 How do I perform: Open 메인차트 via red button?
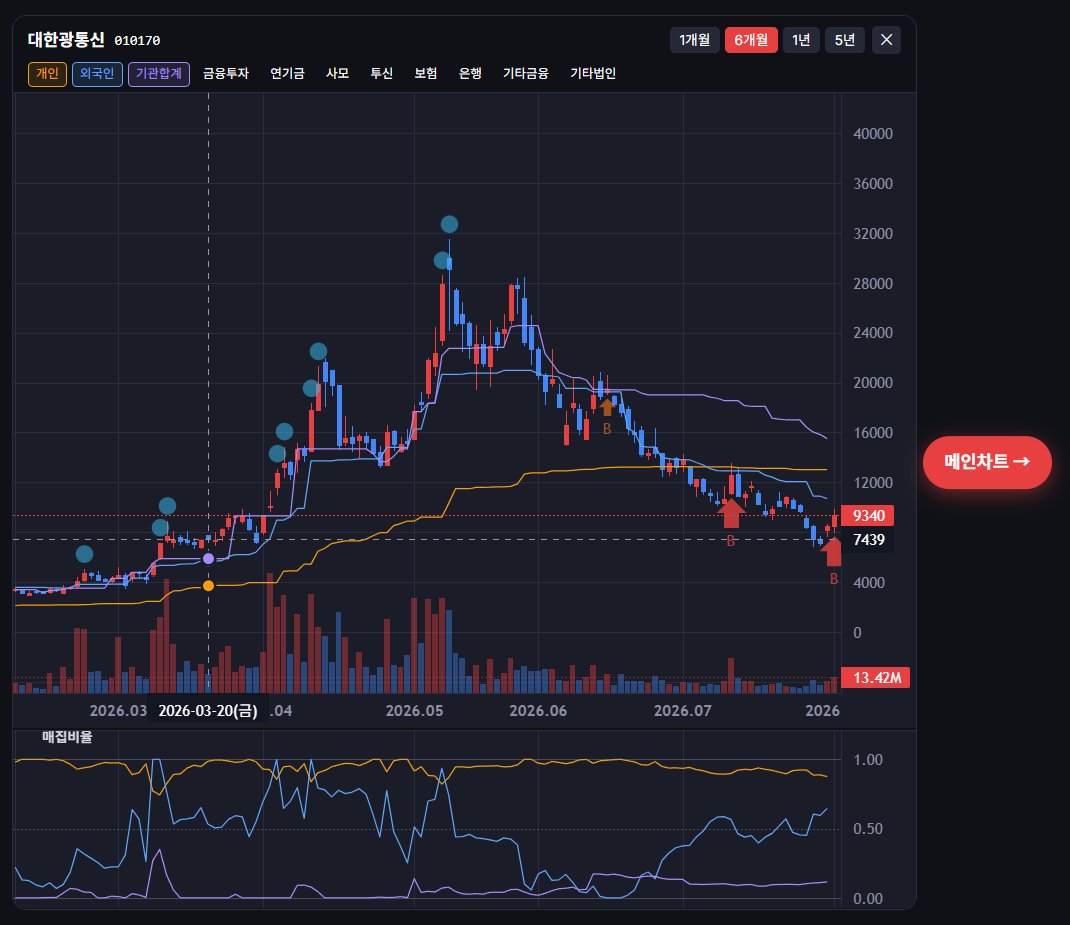(987, 462)
